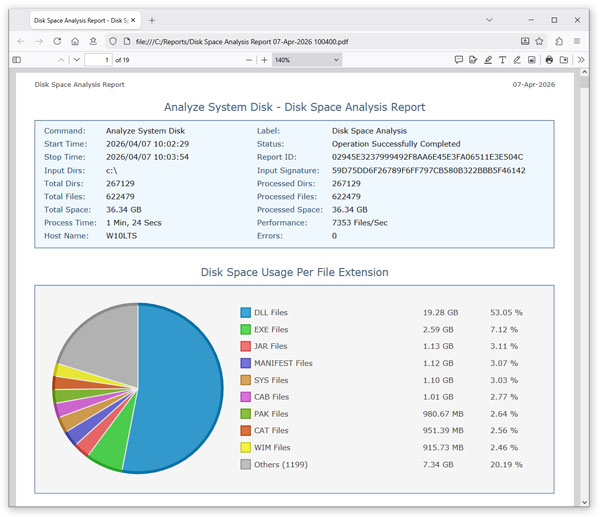Screen dimensions: 600x517
Task: Zoom out the PDF document
Action: point(249,60)
